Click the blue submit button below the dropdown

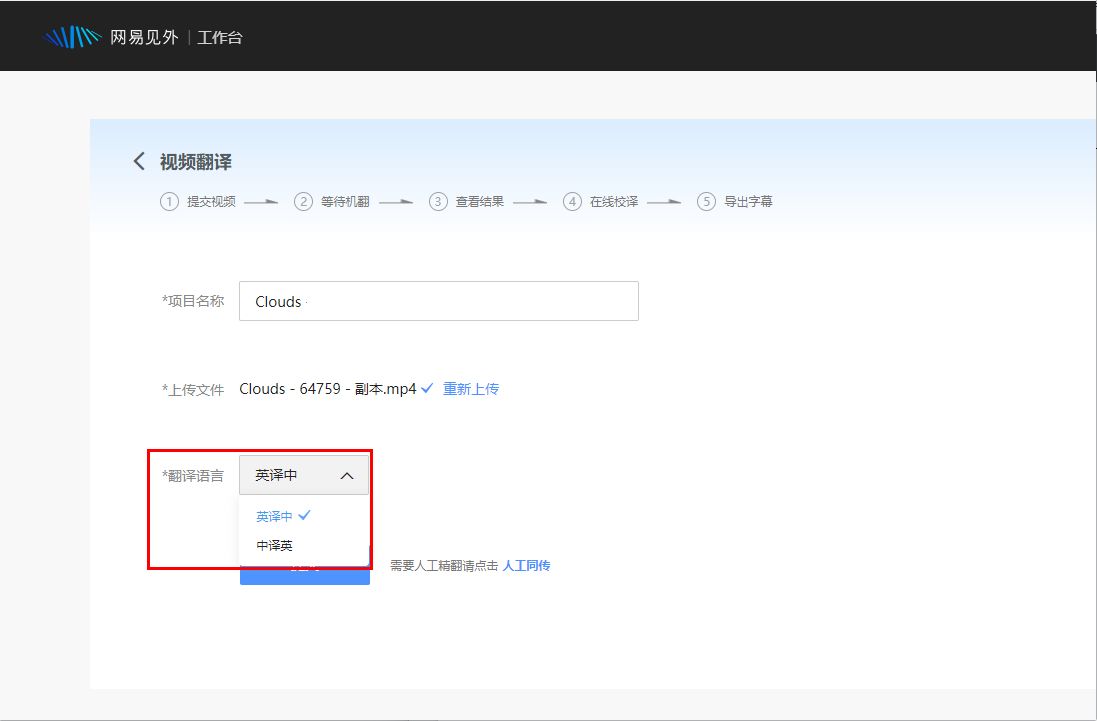click(x=304, y=574)
